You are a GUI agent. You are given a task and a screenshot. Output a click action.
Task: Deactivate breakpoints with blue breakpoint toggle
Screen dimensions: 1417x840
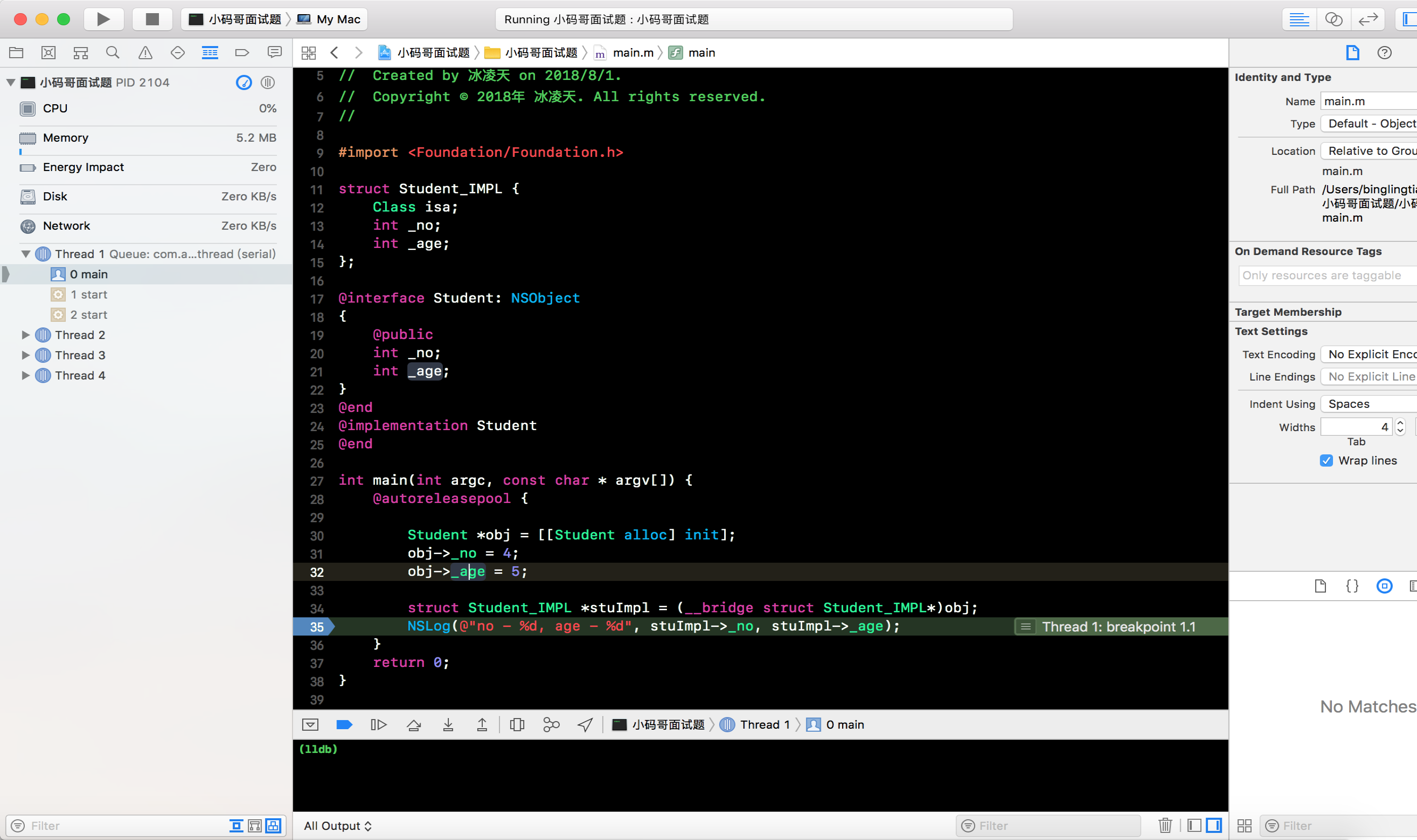coord(344,725)
